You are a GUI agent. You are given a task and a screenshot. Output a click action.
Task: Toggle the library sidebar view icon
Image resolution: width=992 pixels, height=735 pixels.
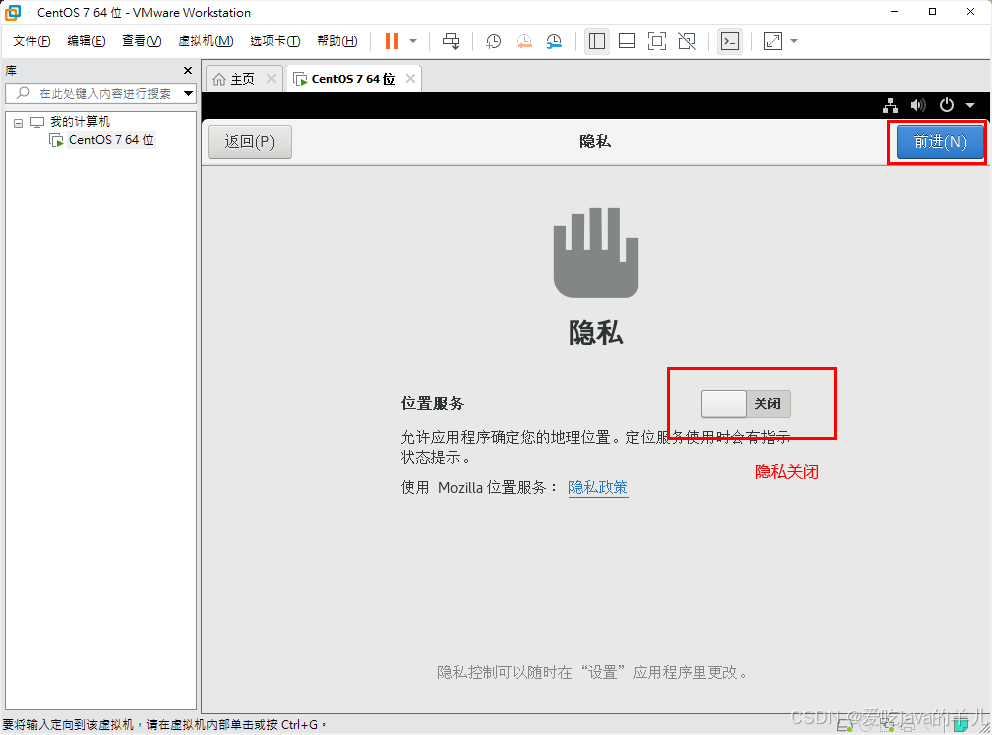597,41
